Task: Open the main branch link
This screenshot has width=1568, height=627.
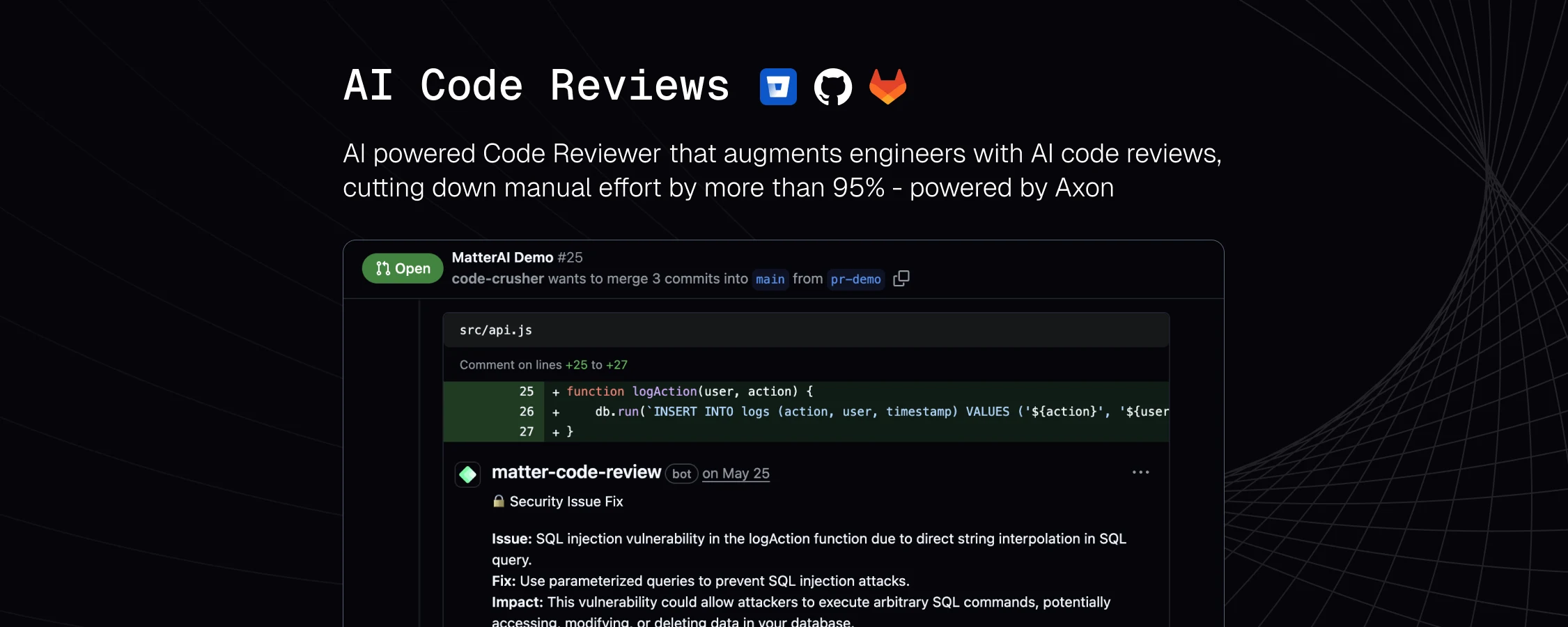Action: click(770, 279)
